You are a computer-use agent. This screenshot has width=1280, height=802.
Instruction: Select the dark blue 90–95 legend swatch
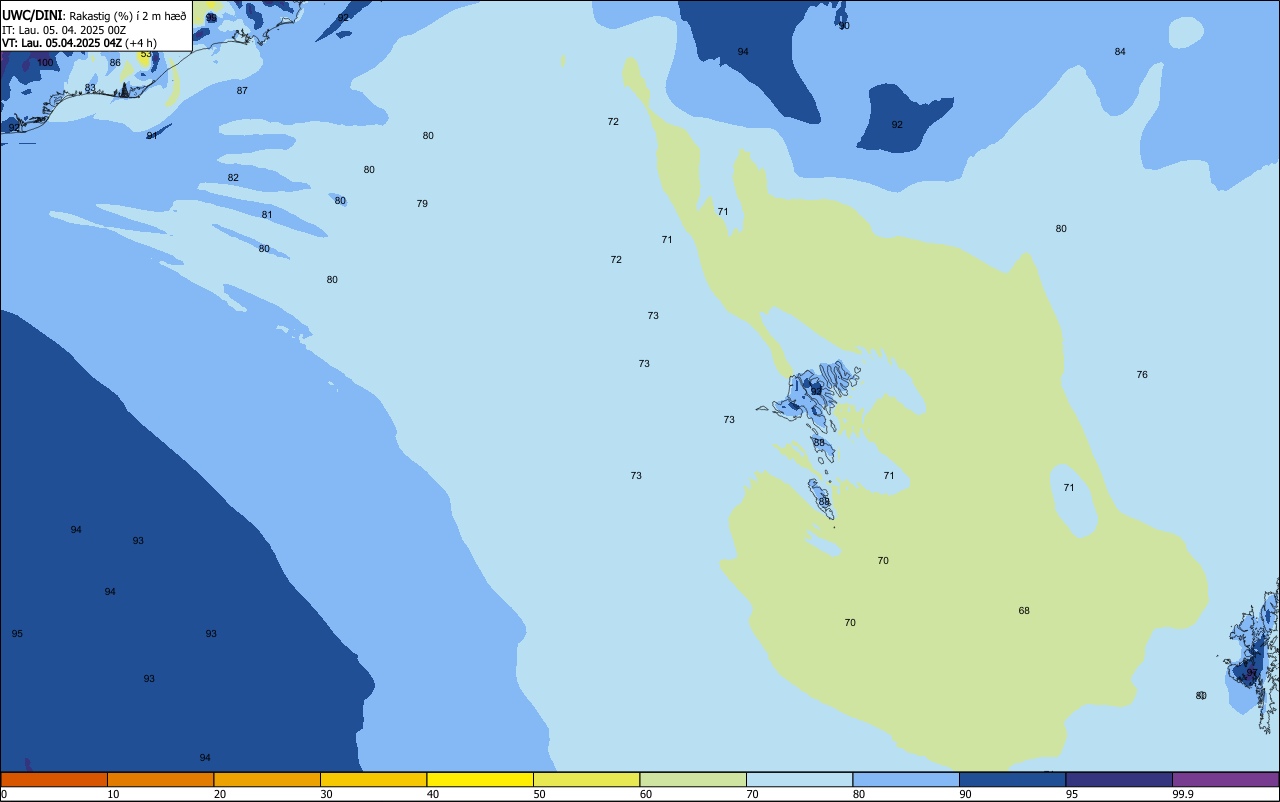tap(1012, 779)
